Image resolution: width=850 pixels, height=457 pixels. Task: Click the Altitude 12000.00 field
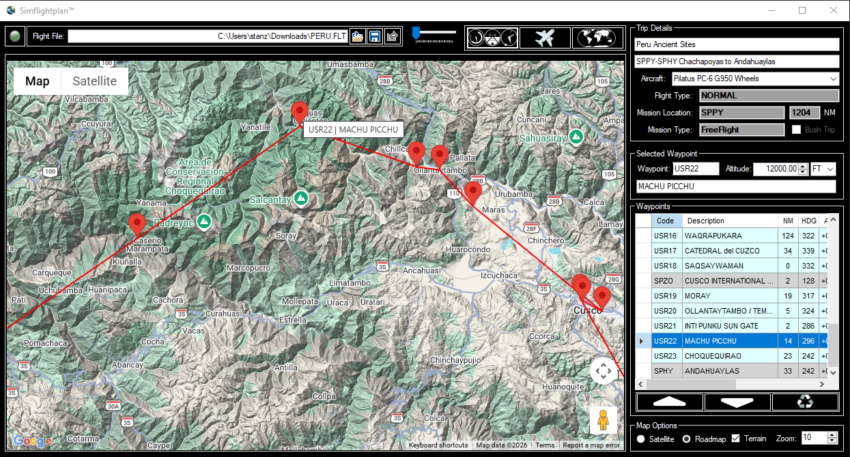[776, 169]
